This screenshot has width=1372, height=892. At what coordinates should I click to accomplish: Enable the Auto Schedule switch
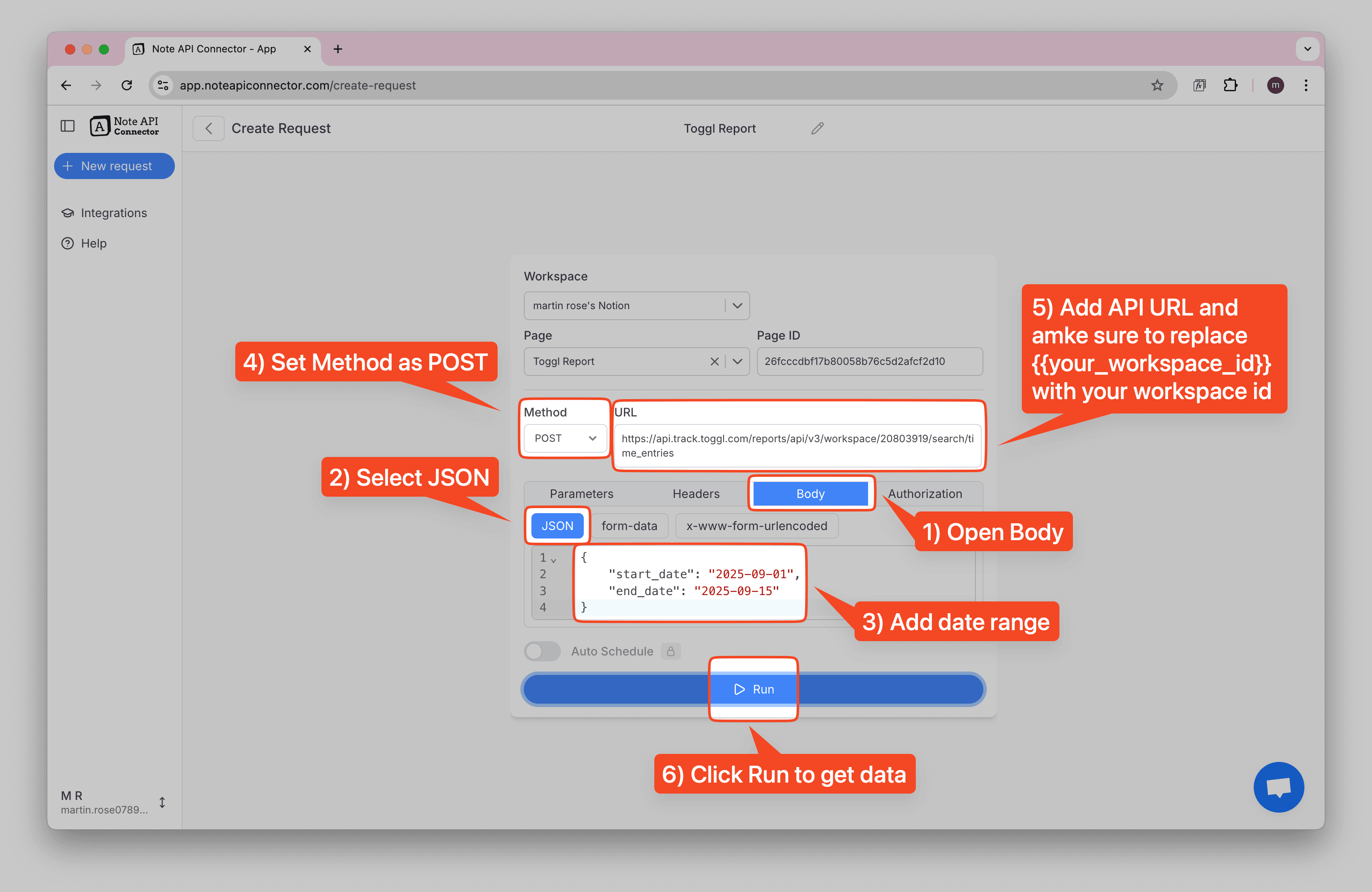[x=542, y=651]
